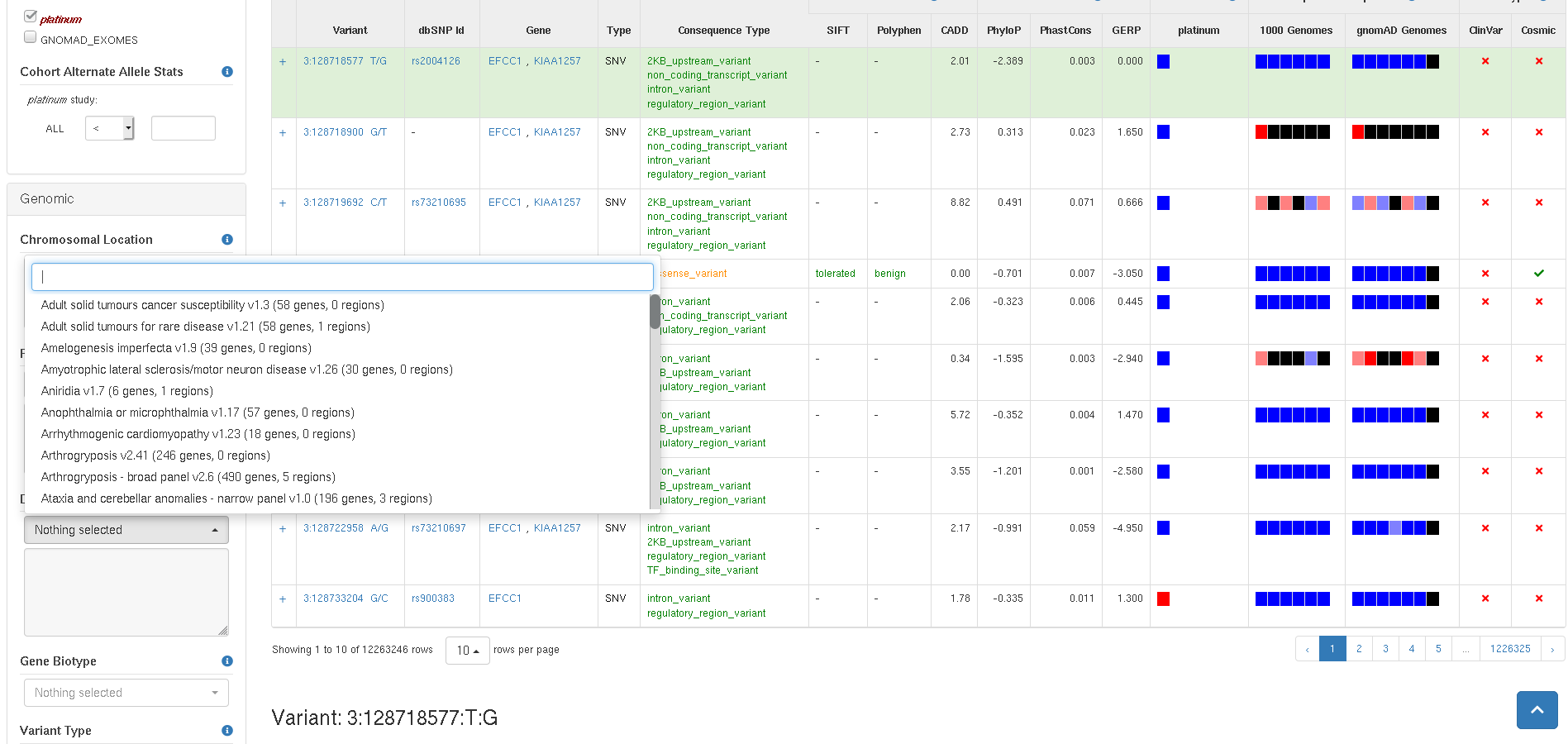
Task: Open the ALL comparison operator dropdown
Action: tap(109, 128)
